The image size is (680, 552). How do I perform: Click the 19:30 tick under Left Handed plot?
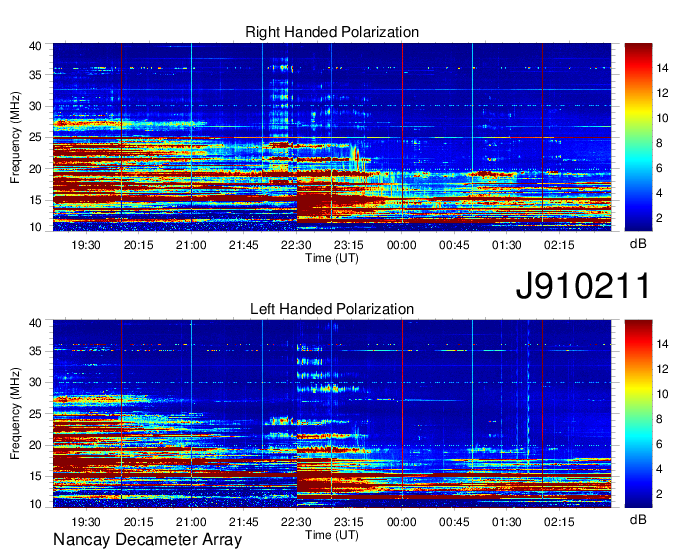coord(86,522)
